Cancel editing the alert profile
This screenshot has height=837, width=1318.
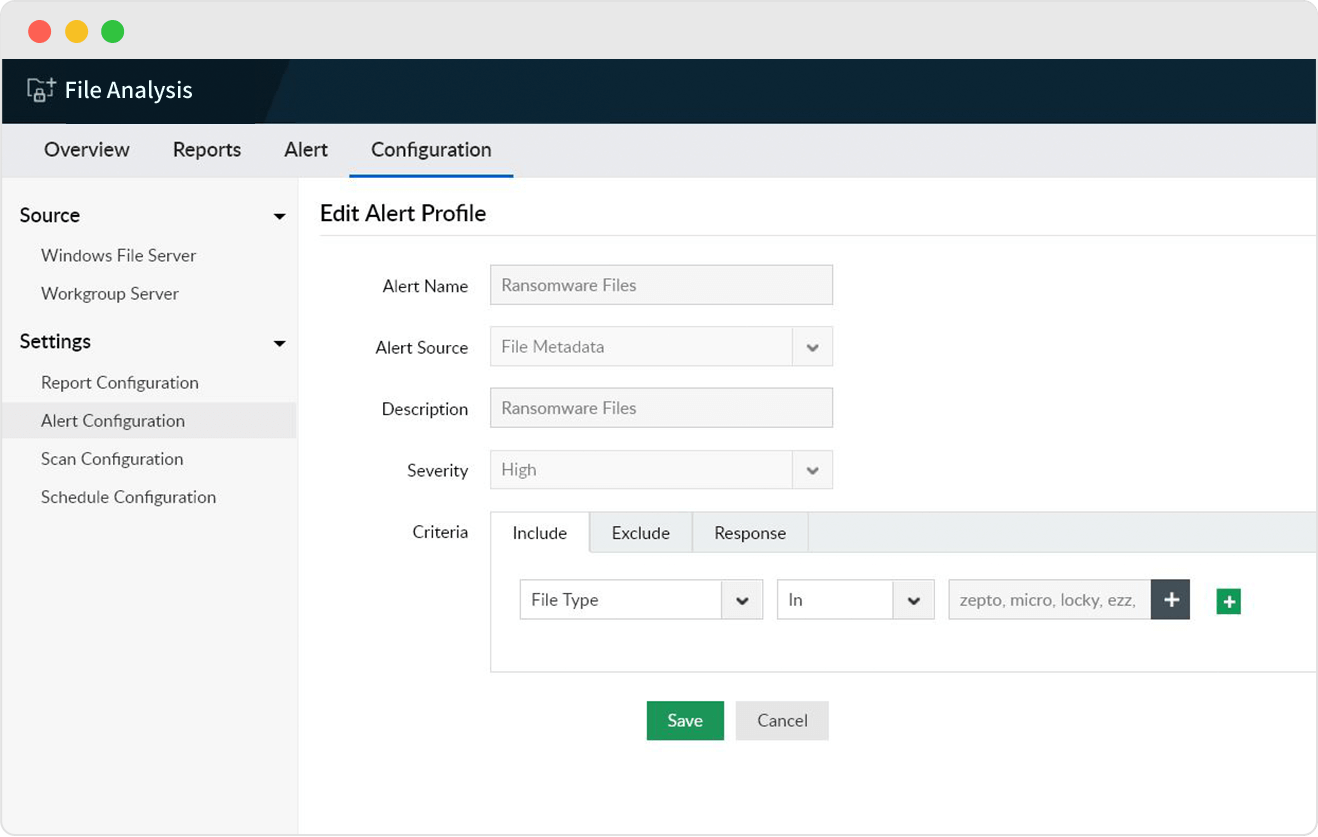[x=781, y=720]
